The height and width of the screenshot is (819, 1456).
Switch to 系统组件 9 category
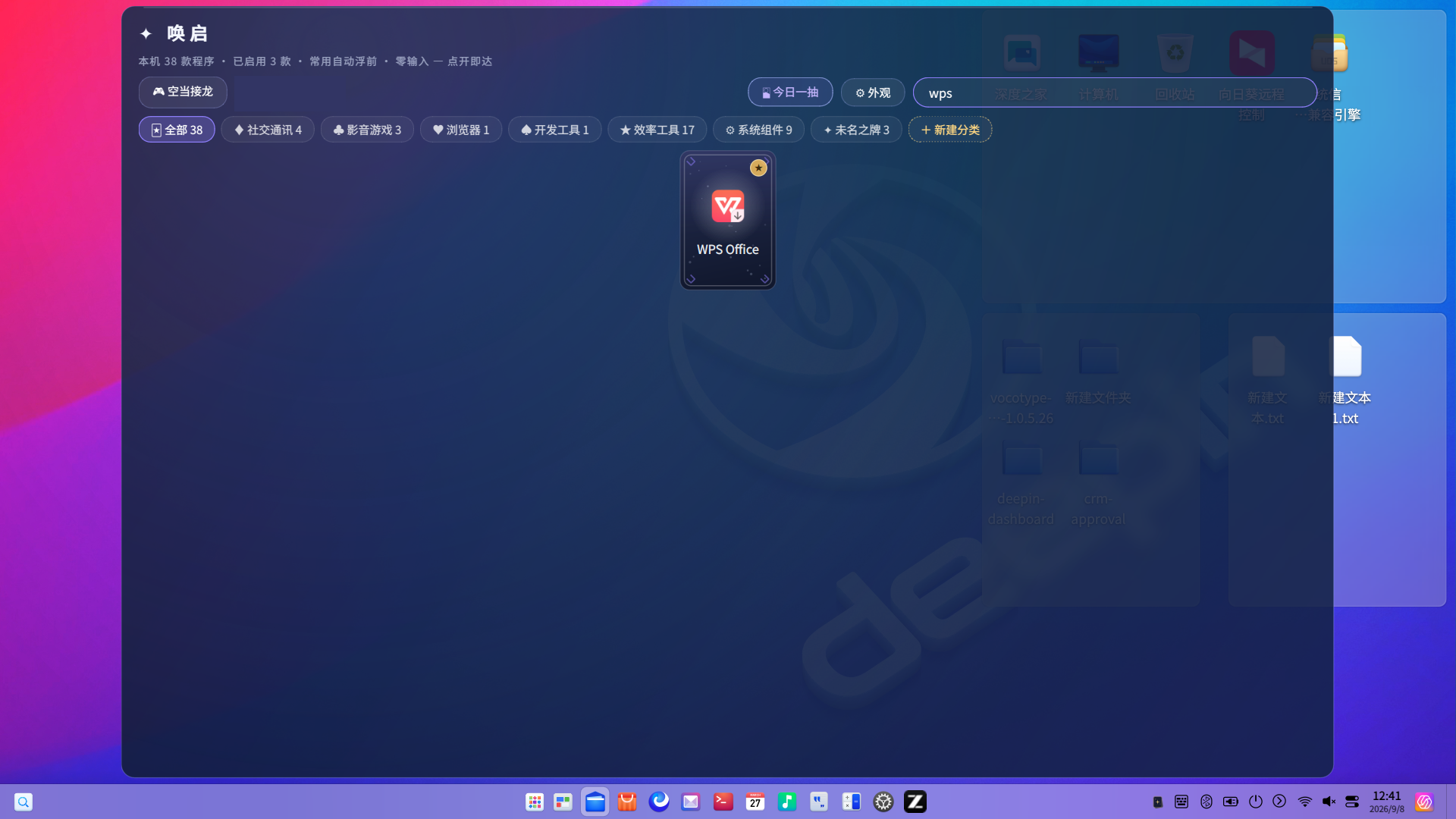click(x=758, y=130)
